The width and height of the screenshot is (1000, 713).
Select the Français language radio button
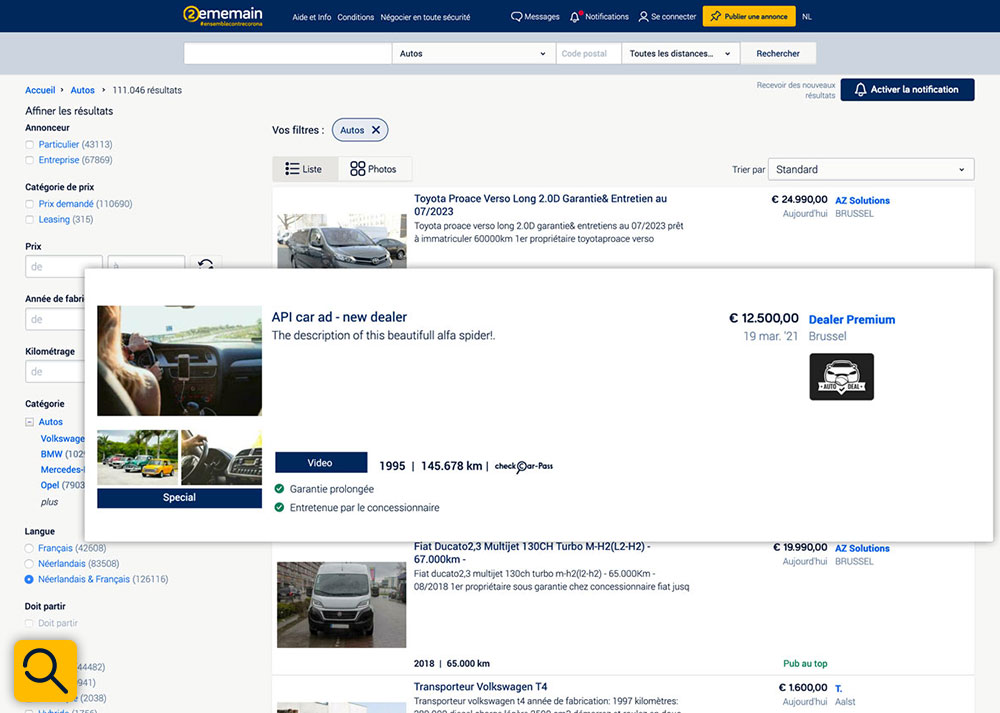[x=30, y=548]
